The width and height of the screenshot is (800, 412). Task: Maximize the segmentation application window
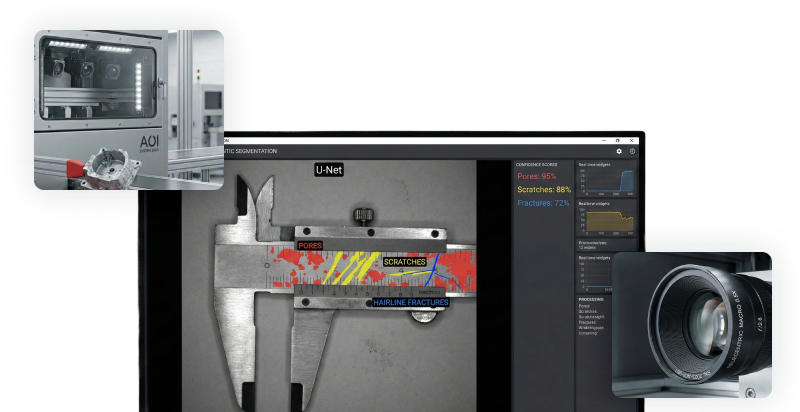617,140
